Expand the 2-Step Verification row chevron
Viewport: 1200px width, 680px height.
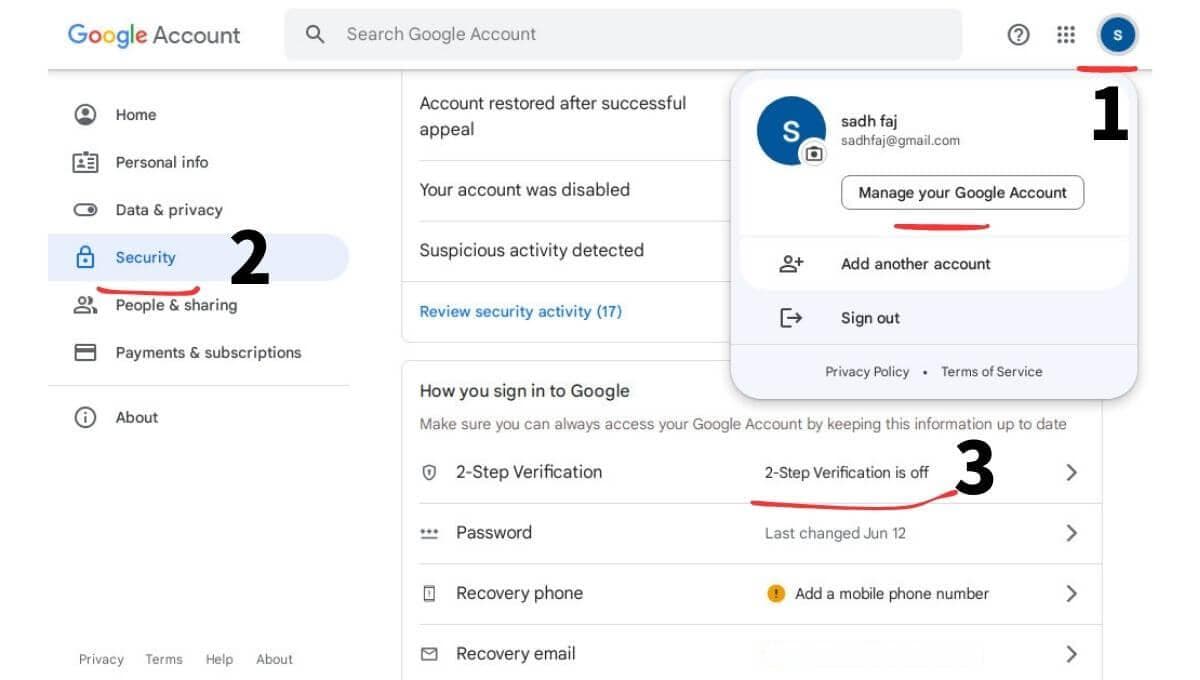point(1071,472)
